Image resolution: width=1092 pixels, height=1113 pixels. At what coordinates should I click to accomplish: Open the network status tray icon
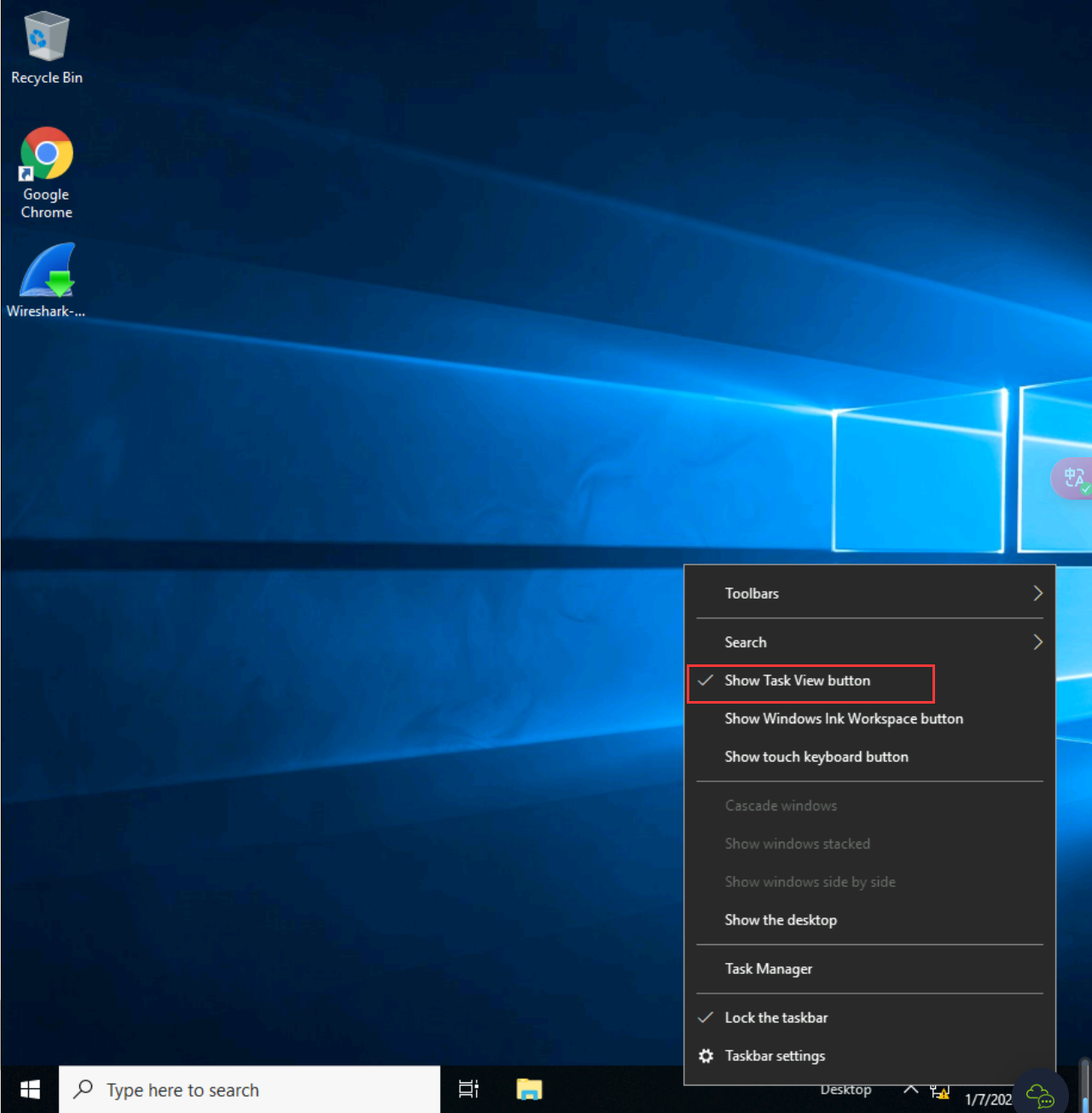940,1091
